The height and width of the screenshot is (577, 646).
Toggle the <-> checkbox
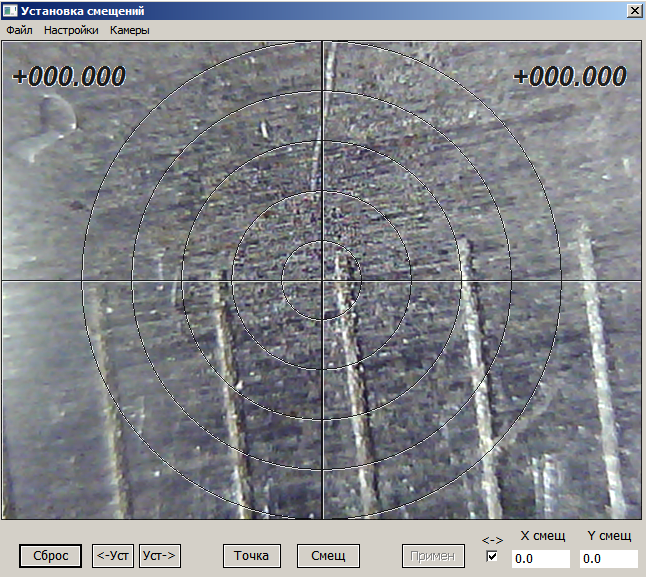pos(492,556)
